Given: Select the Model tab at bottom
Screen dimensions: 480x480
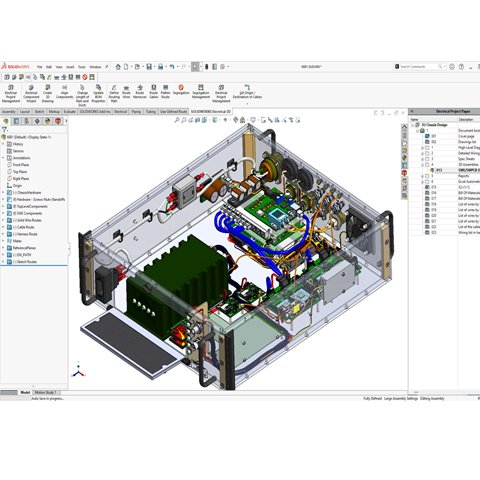Looking at the screenshot, I should pos(25,393).
